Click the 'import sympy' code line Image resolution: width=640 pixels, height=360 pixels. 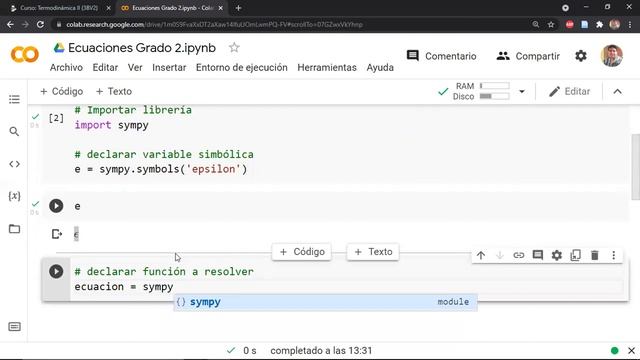(111, 125)
